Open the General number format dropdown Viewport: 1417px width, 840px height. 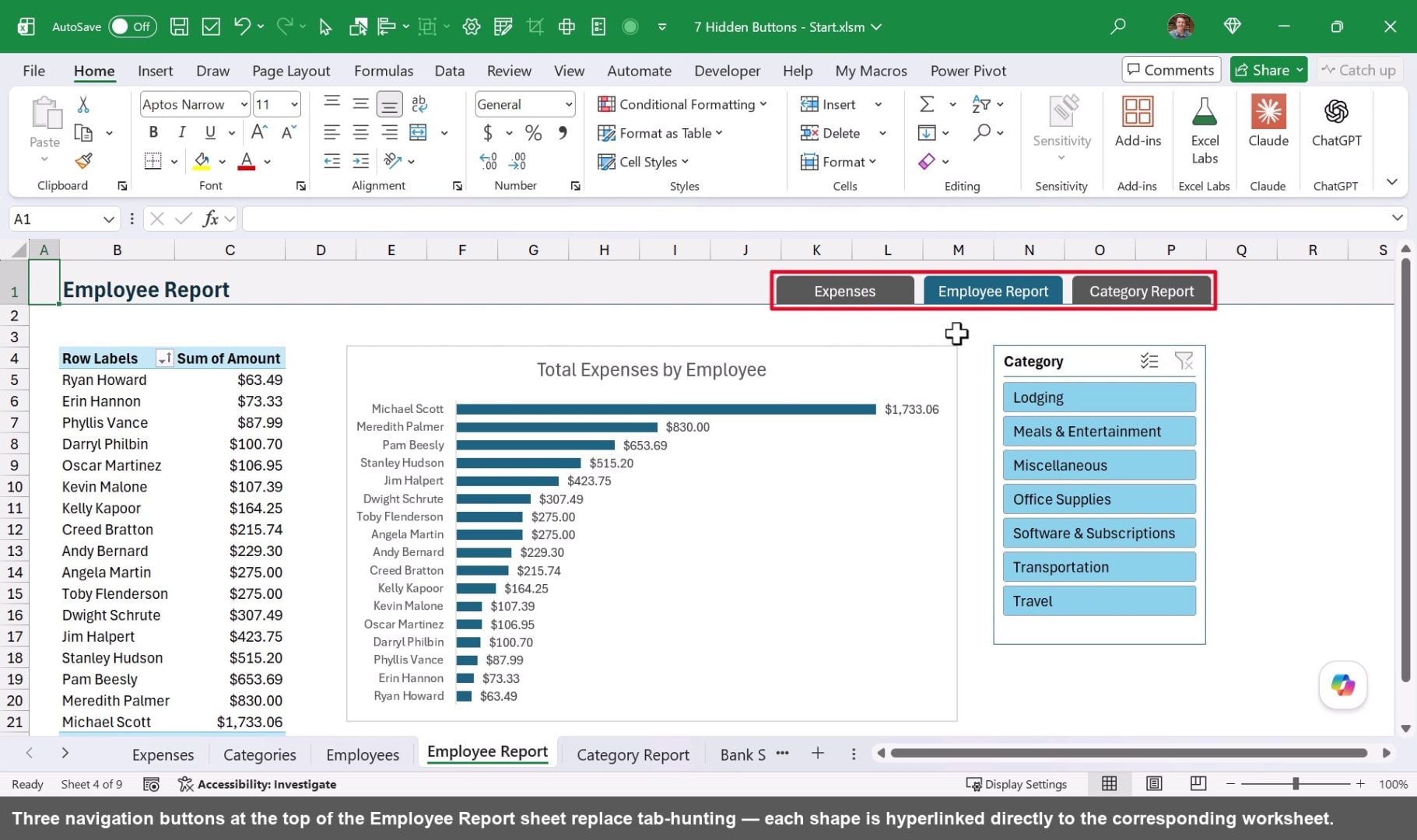(569, 104)
